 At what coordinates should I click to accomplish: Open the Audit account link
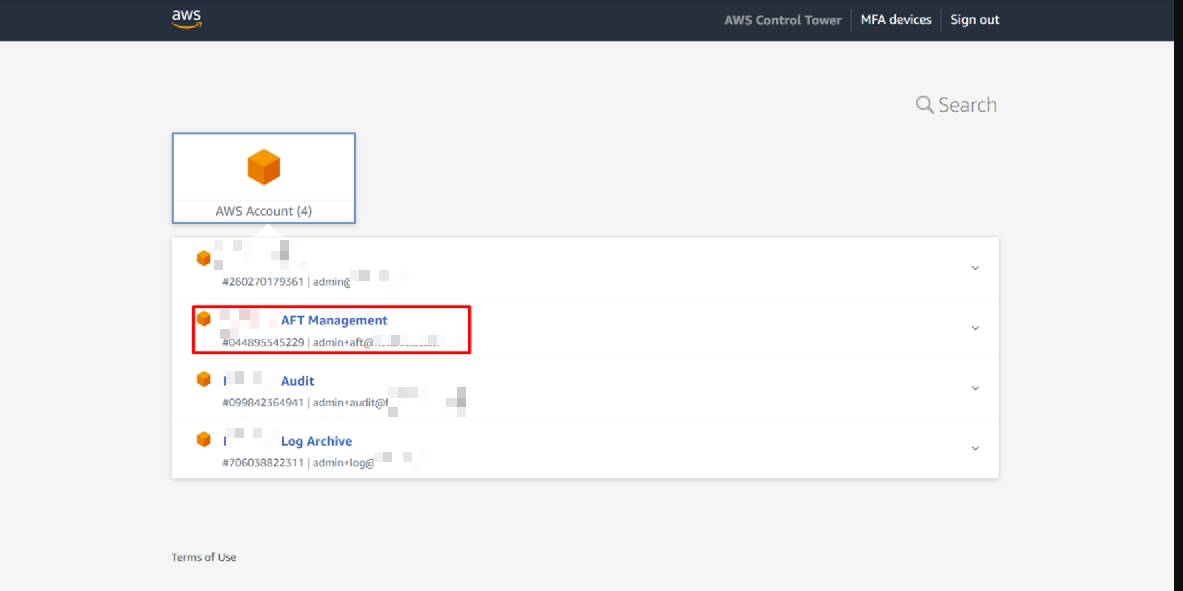click(x=297, y=381)
